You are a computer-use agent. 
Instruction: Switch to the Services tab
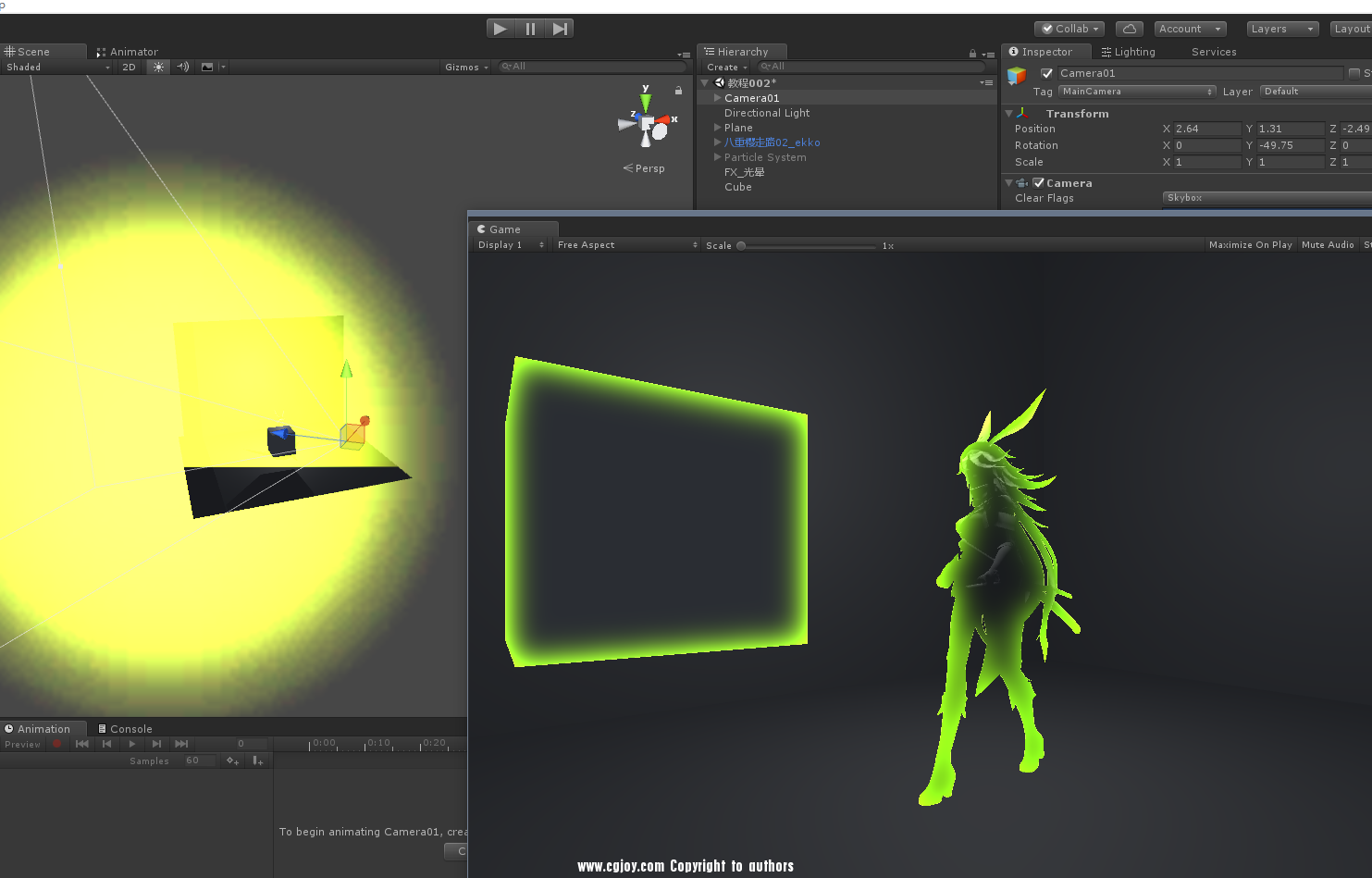click(1214, 52)
